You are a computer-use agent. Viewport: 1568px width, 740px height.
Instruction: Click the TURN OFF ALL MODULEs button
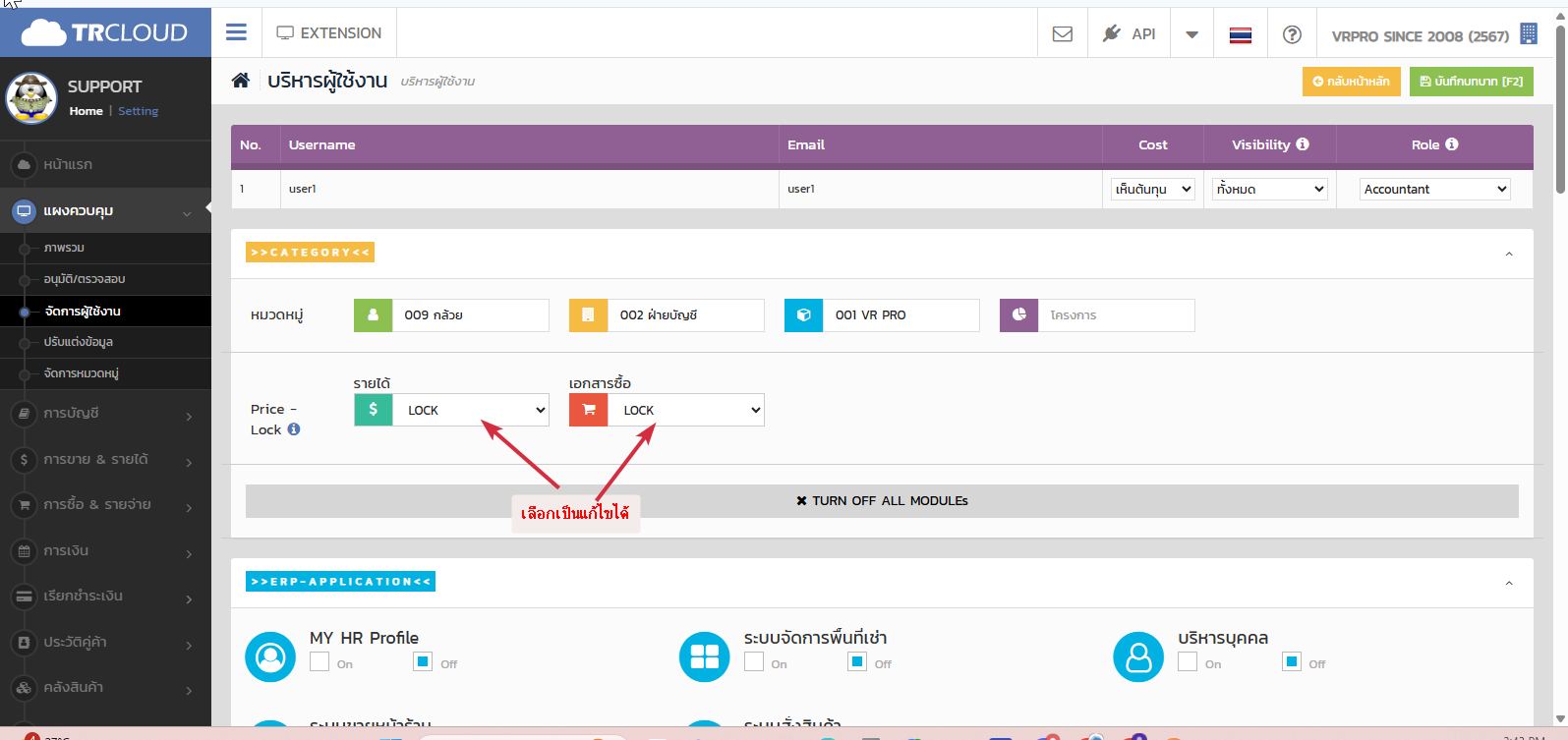(882, 501)
